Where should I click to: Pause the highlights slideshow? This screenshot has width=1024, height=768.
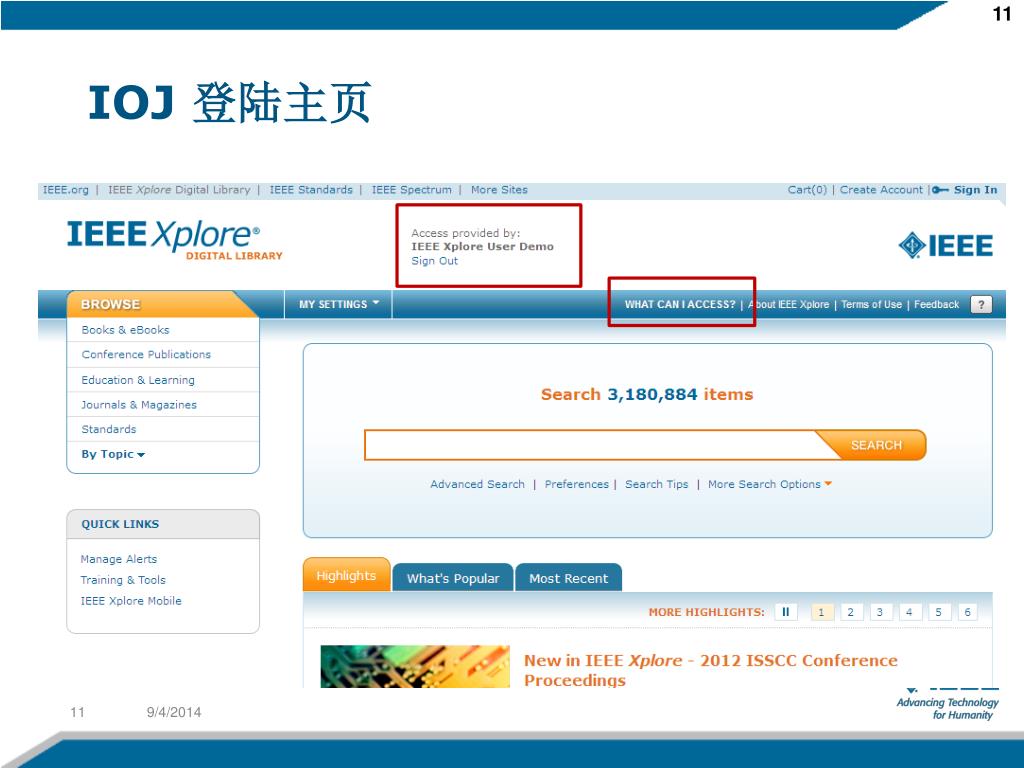[786, 612]
